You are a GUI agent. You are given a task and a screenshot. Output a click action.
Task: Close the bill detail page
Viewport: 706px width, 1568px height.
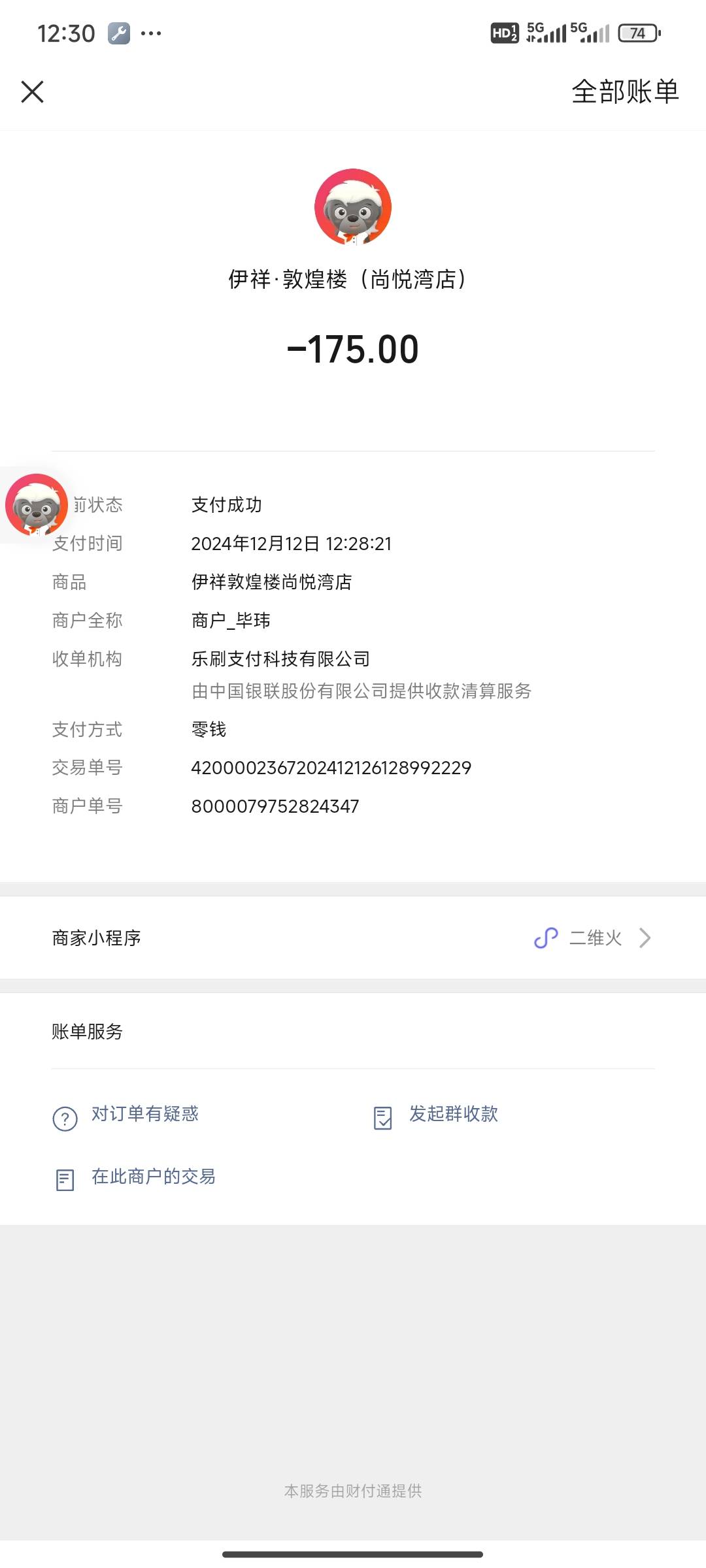(x=32, y=92)
